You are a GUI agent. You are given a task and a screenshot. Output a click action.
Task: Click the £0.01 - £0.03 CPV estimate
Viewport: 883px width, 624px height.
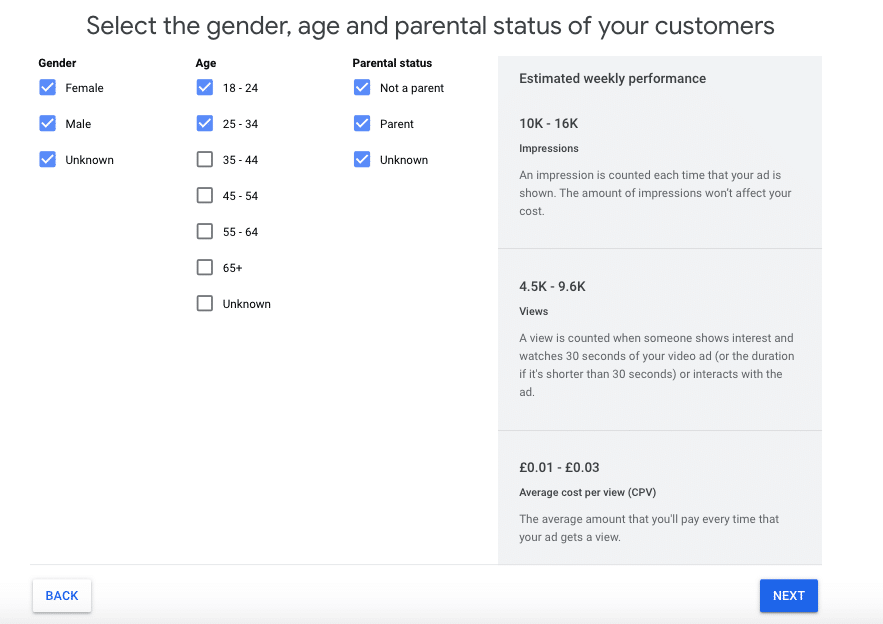(559, 467)
